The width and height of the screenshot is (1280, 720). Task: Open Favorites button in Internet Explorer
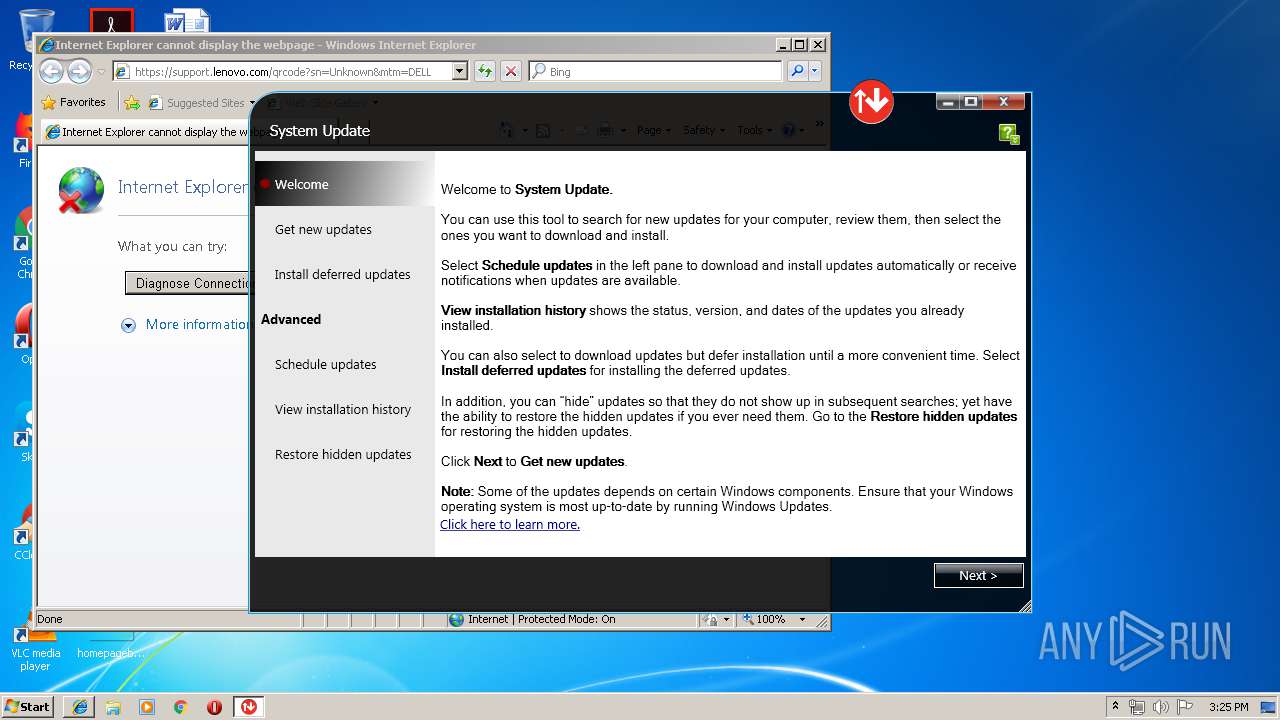click(73, 102)
